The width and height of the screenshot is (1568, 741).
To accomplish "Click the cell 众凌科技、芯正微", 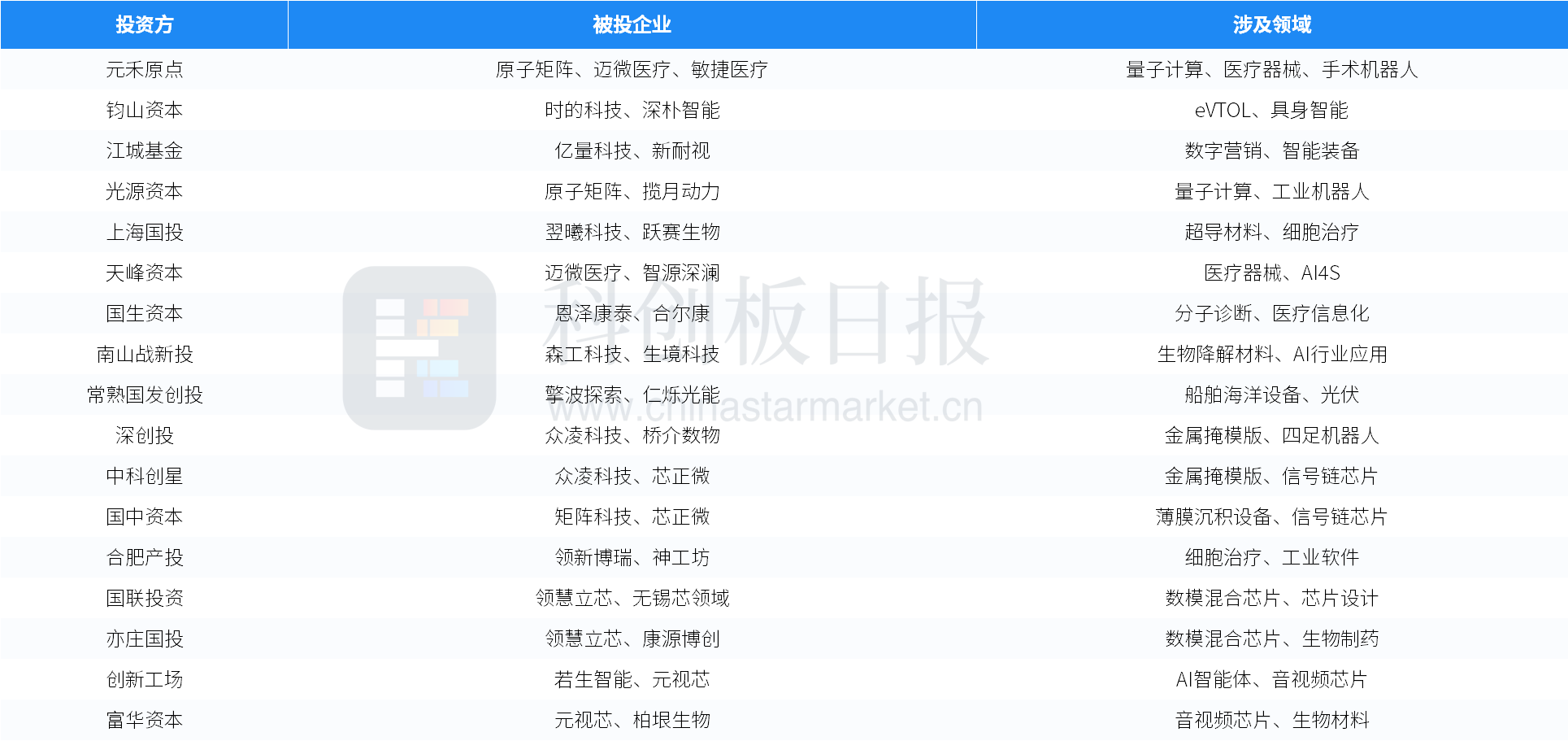I will (632, 476).
